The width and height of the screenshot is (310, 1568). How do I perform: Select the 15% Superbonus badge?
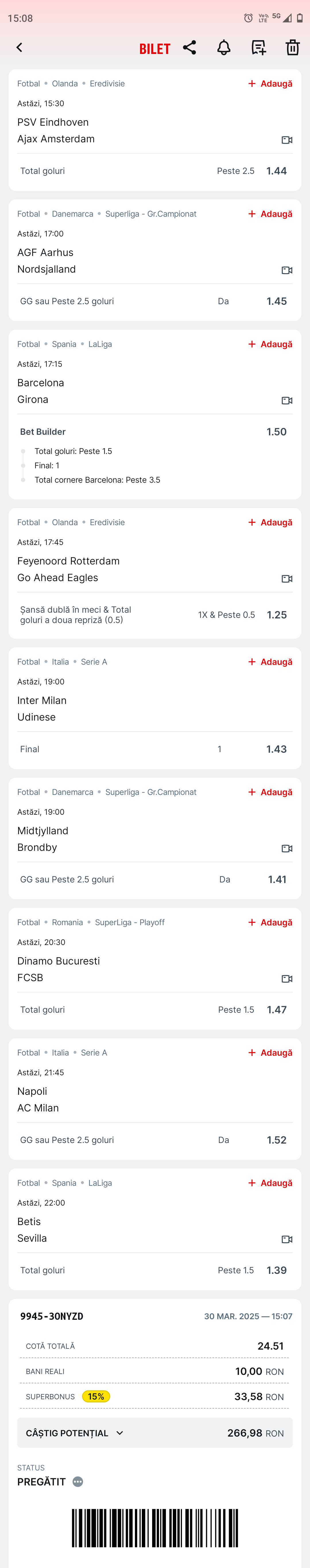pos(96,1396)
